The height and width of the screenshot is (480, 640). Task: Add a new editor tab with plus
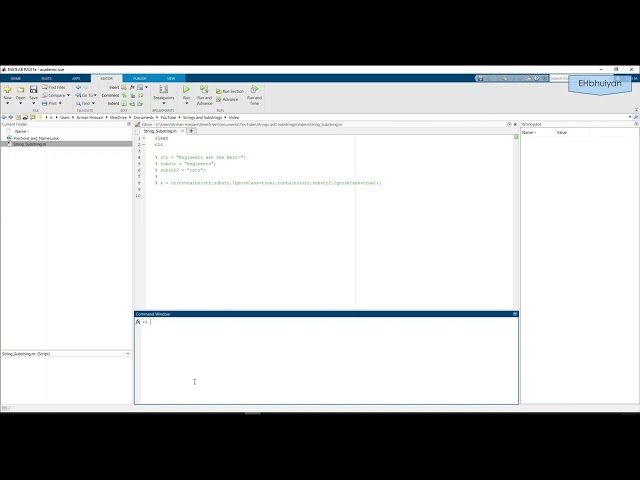(x=191, y=131)
